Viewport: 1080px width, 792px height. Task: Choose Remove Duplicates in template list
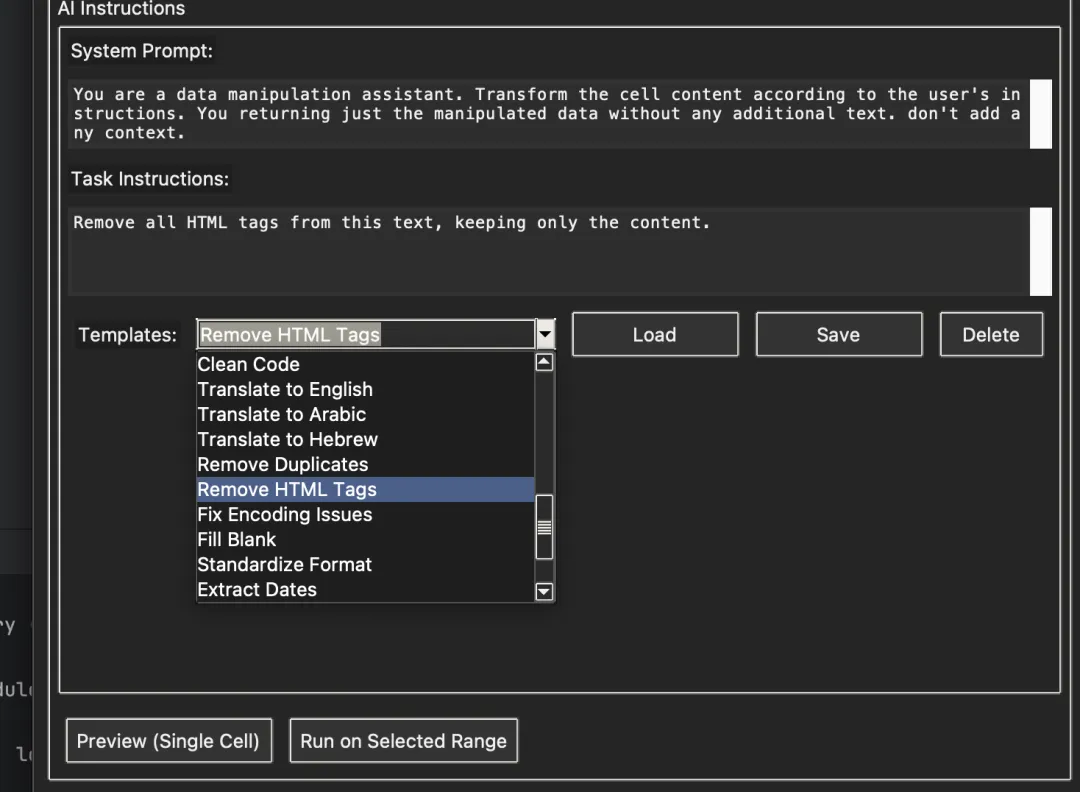click(x=283, y=464)
